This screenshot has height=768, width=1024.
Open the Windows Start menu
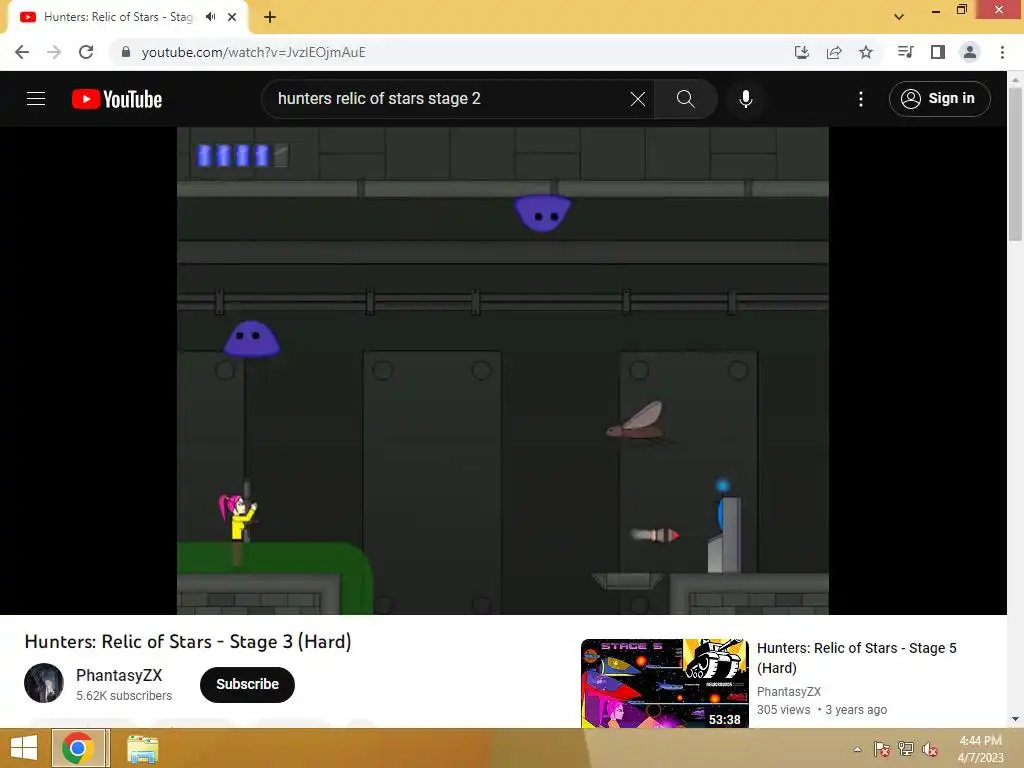click(24, 748)
